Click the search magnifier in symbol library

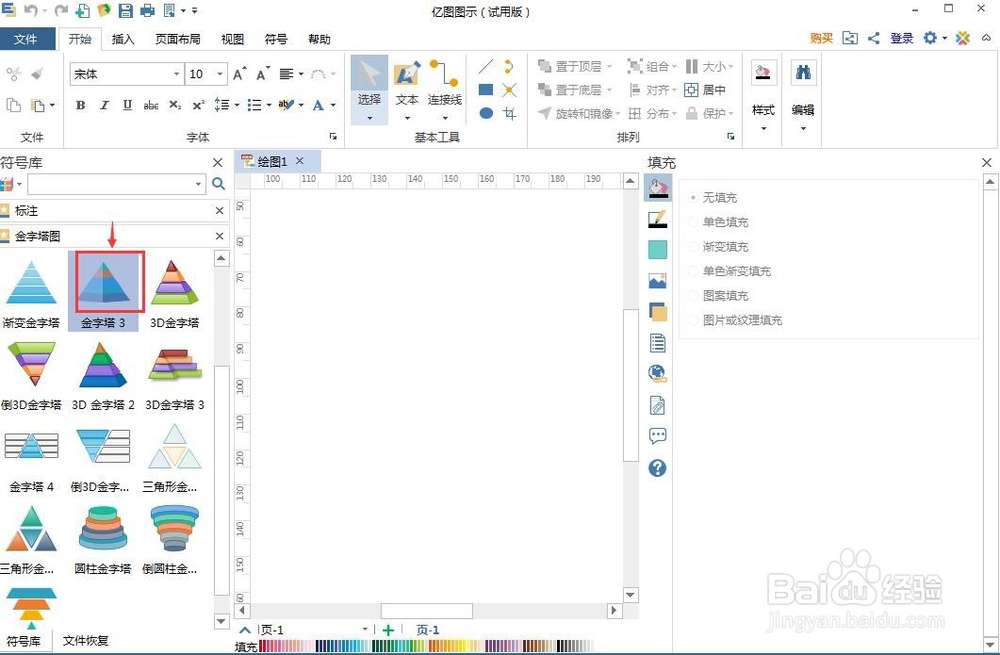[218, 184]
